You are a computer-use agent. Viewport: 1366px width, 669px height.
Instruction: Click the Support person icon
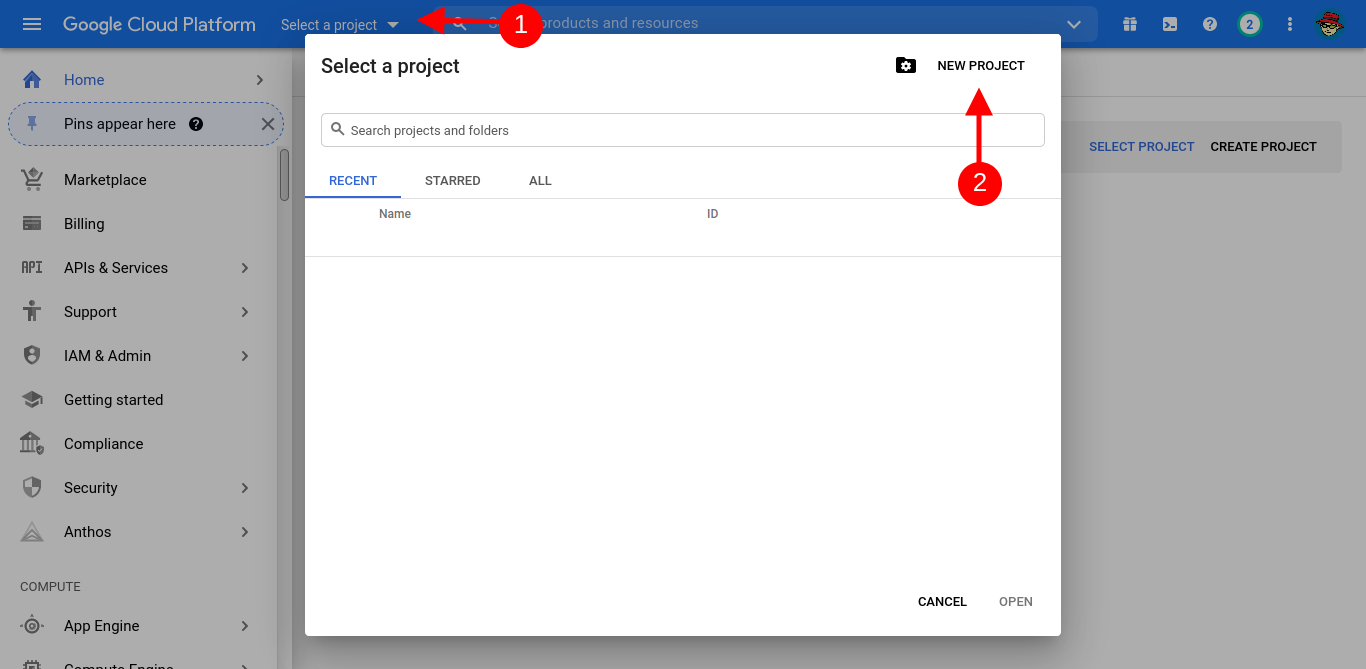[32, 312]
